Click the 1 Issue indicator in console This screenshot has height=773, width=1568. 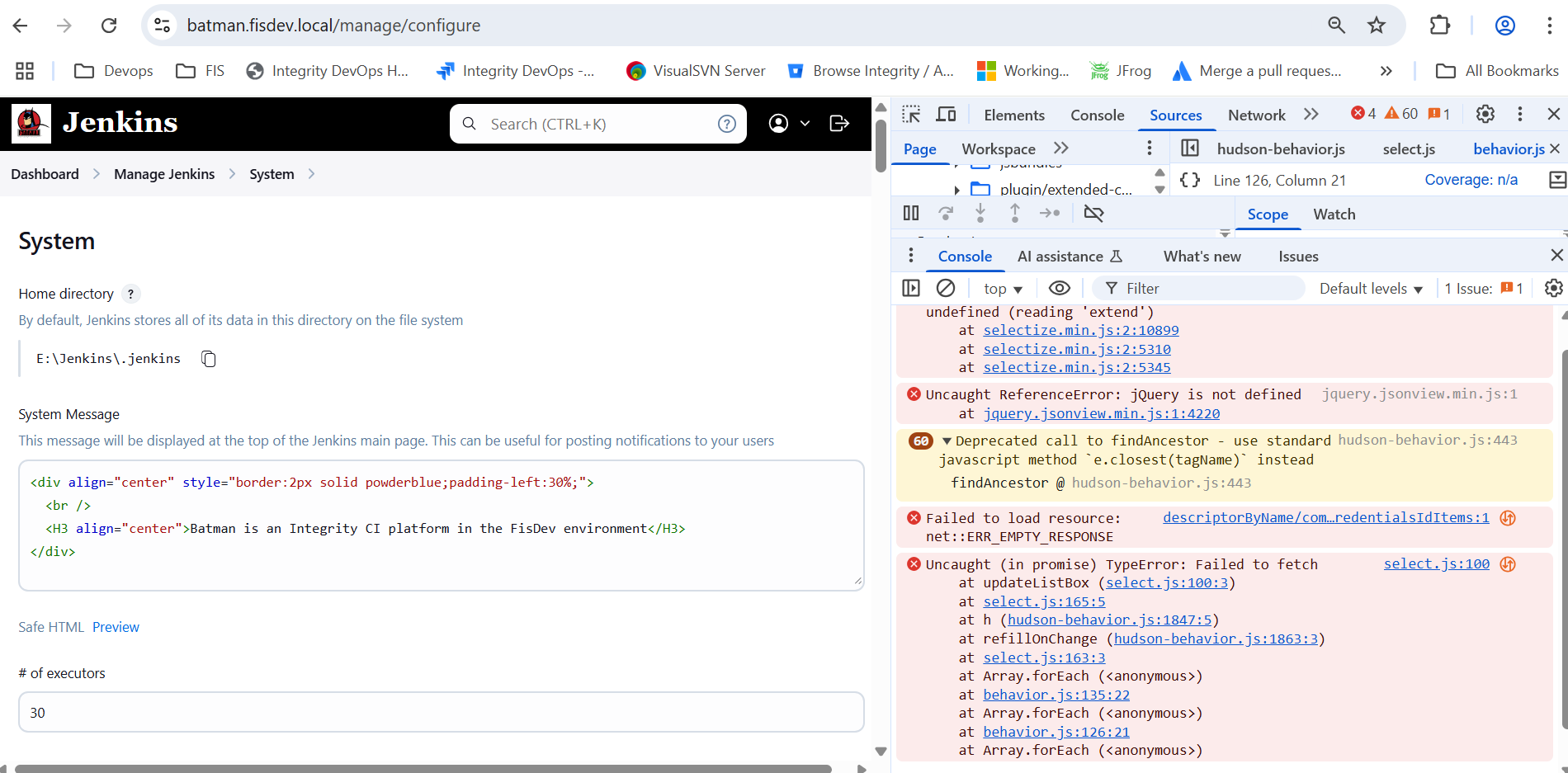click(x=1484, y=289)
